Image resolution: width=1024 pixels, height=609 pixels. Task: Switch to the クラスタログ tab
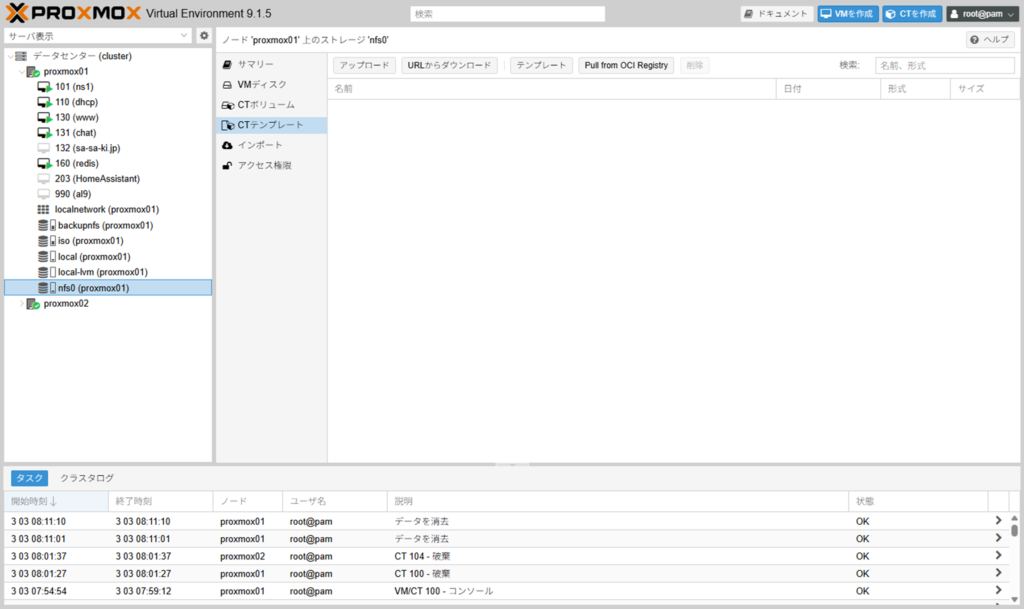[87, 479]
